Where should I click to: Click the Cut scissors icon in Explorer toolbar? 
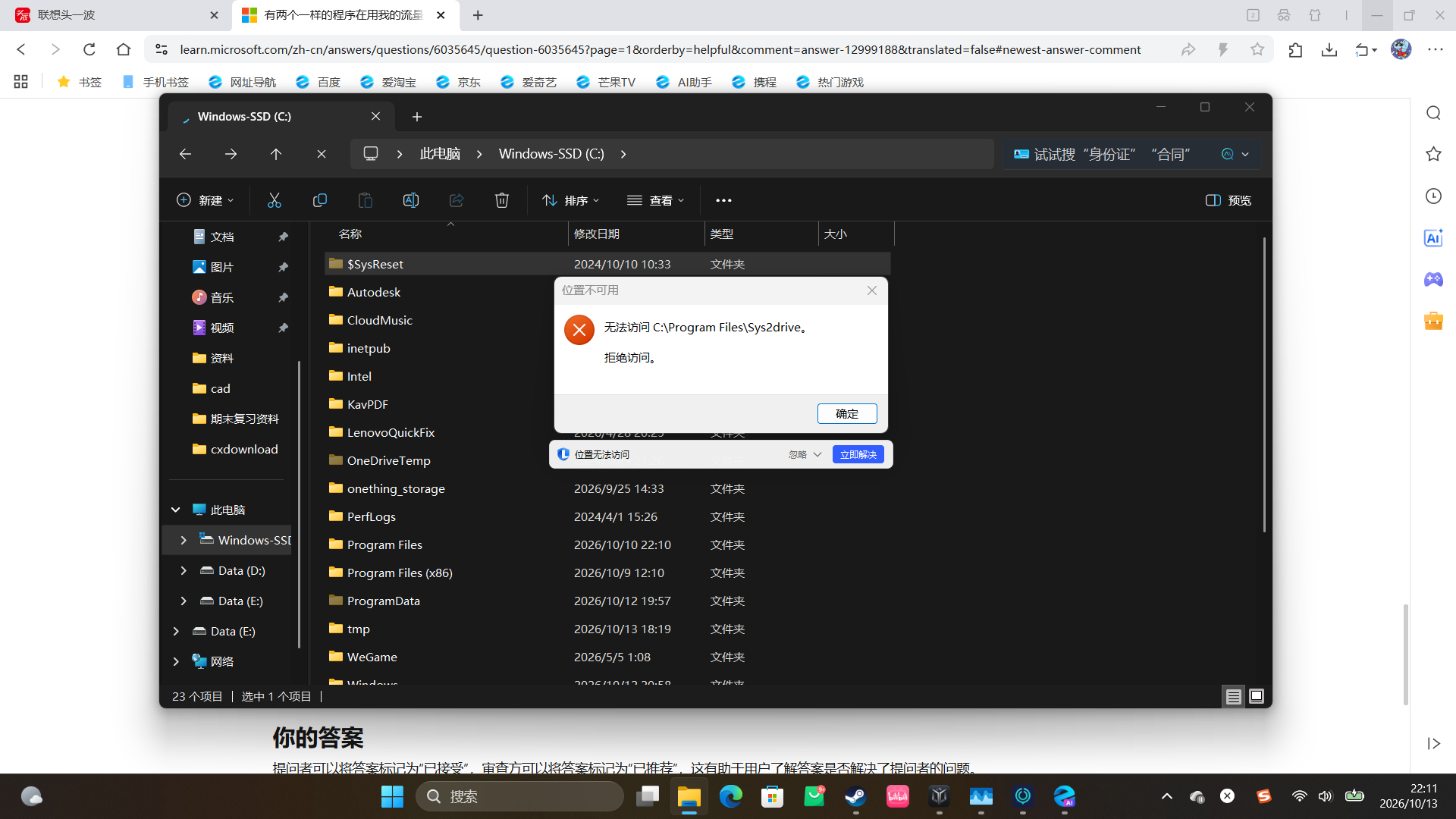pos(275,200)
